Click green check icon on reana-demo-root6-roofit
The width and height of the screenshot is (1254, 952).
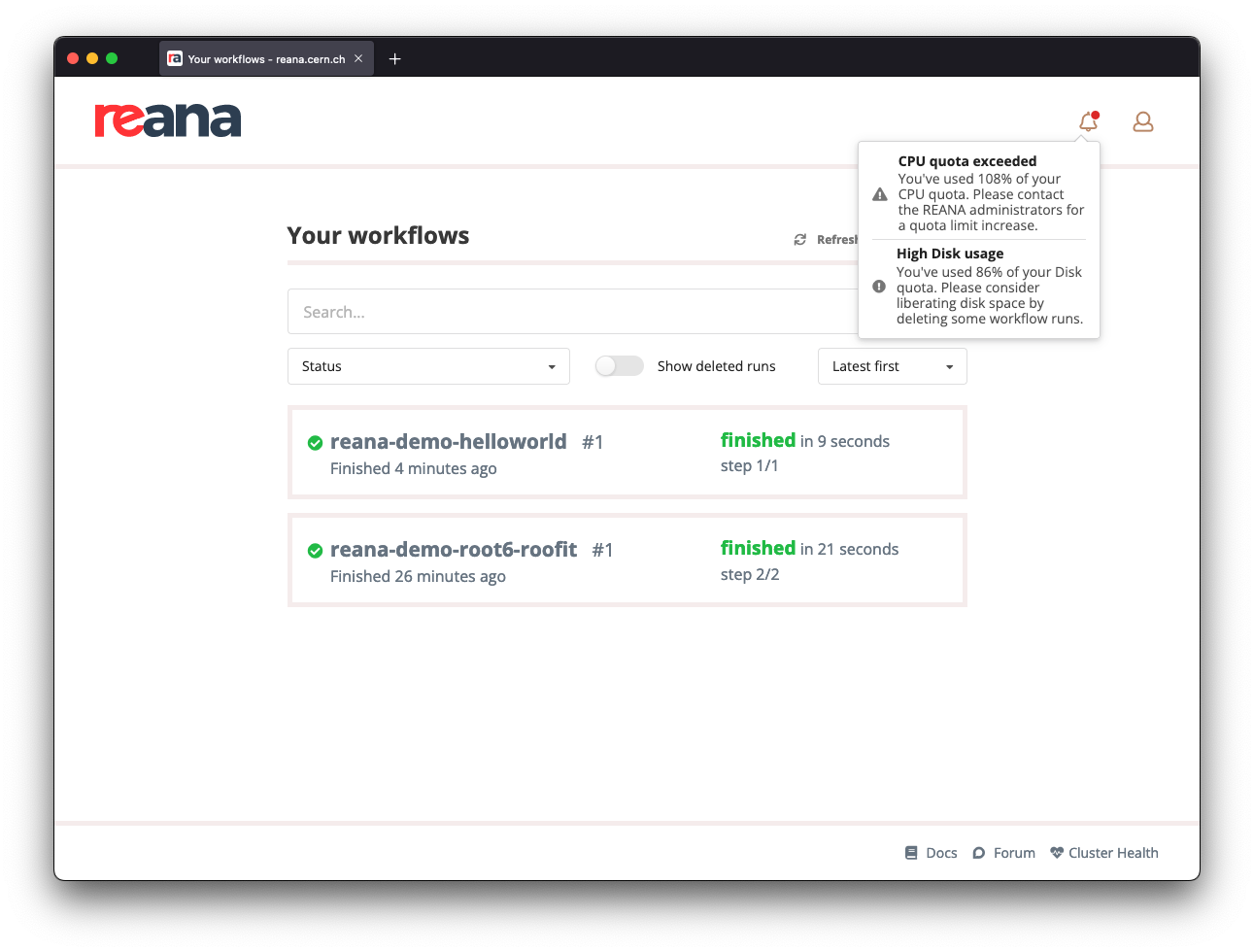(x=315, y=550)
